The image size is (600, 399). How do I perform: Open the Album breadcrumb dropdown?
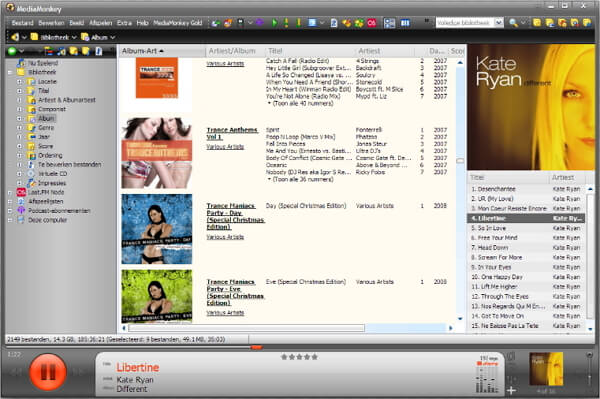112,37
